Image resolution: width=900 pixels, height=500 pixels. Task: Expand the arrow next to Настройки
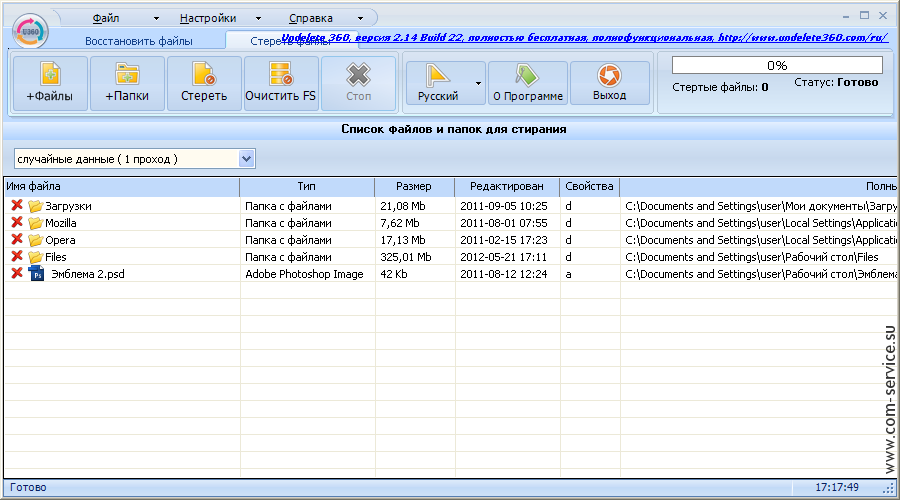tap(258, 18)
